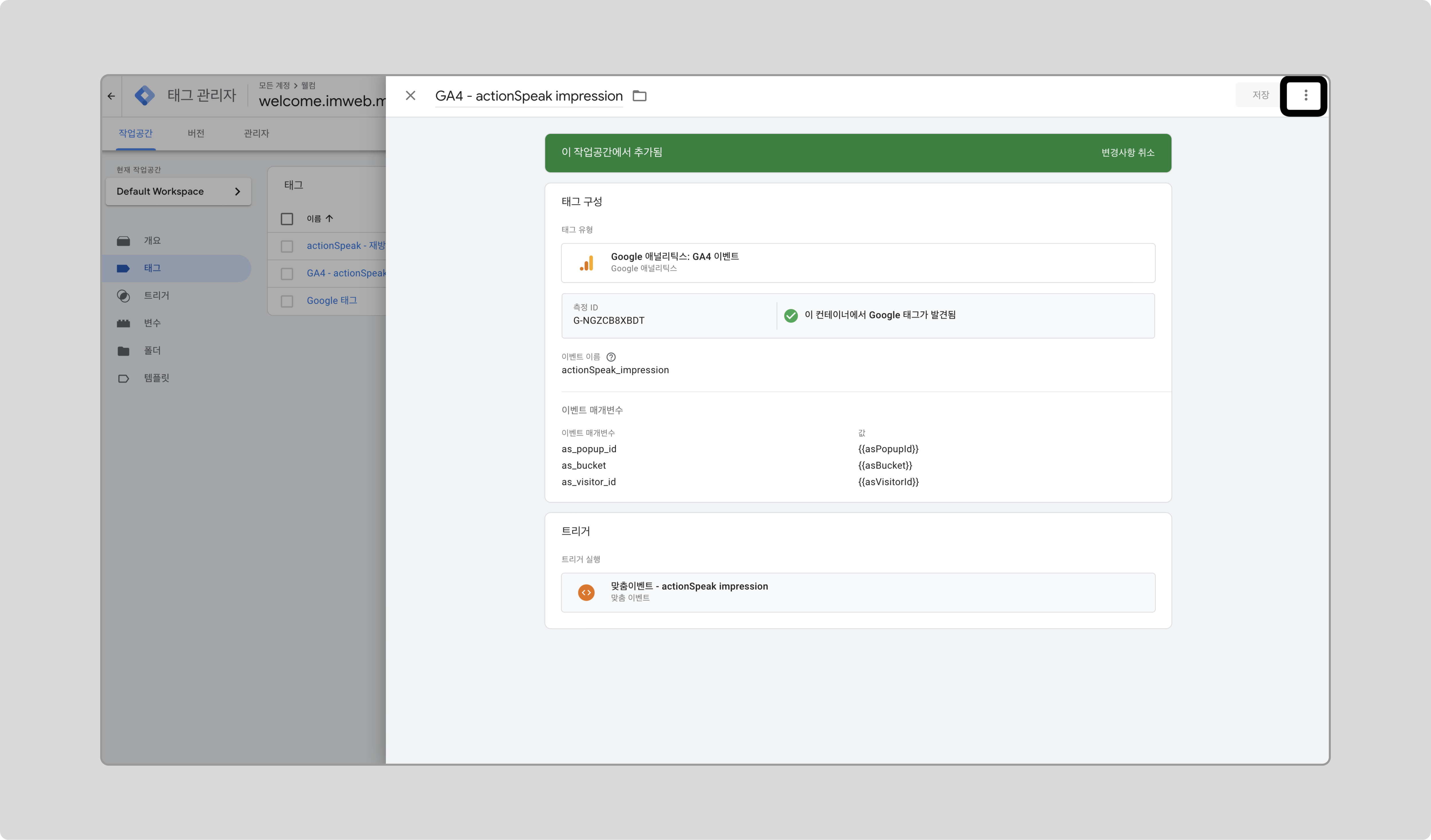Open the 맞춤이벤트 - actionSpeak impression trigger
1431x840 pixels.
[858, 592]
